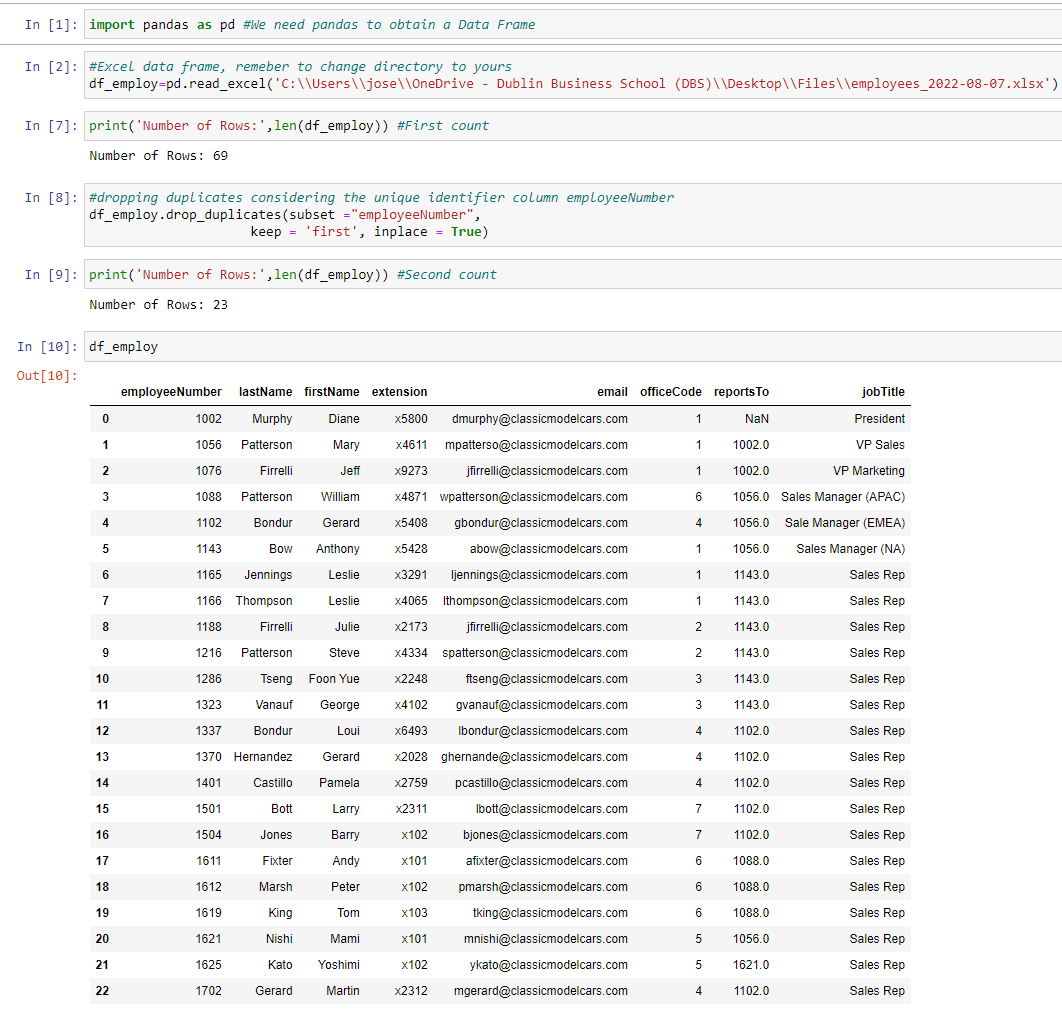Click the output 'Number of Rows: 69'
This screenshot has height=1017, width=1062.
point(158,156)
